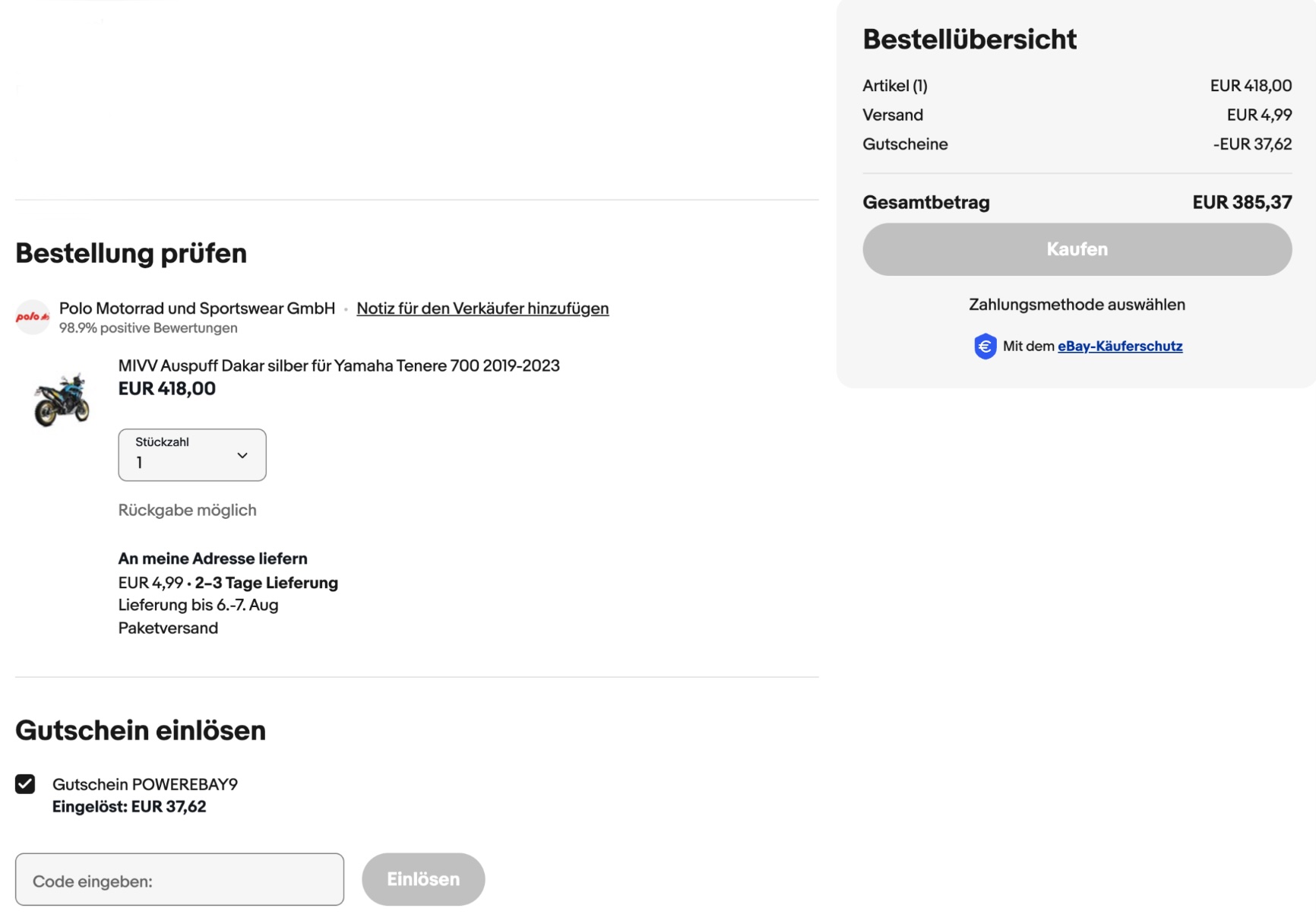Click the Gutschein POWEREBAY9 label
Viewport: 1316px width, 924px height.
click(x=145, y=784)
